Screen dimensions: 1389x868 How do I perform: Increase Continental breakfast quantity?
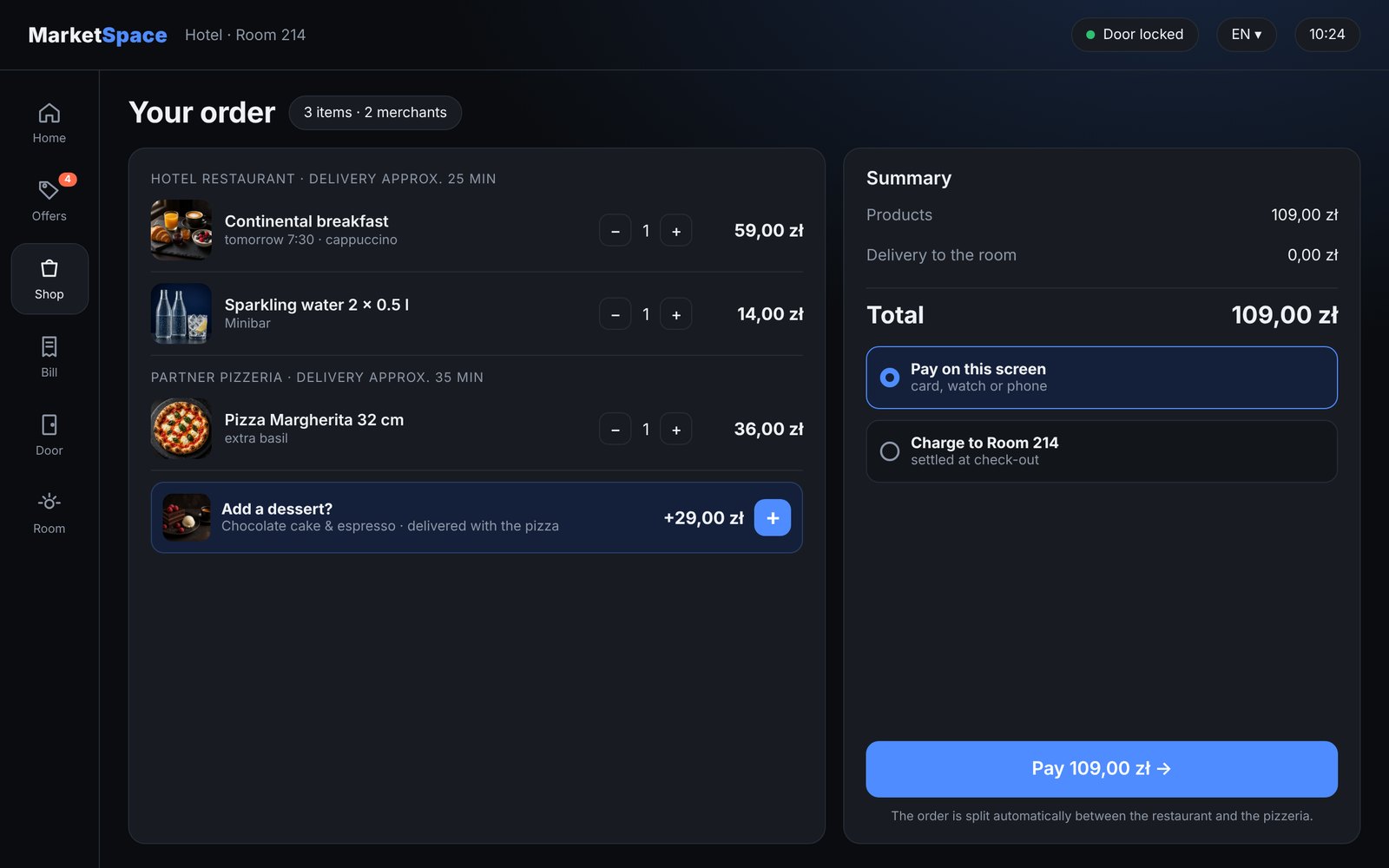(676, 231)
